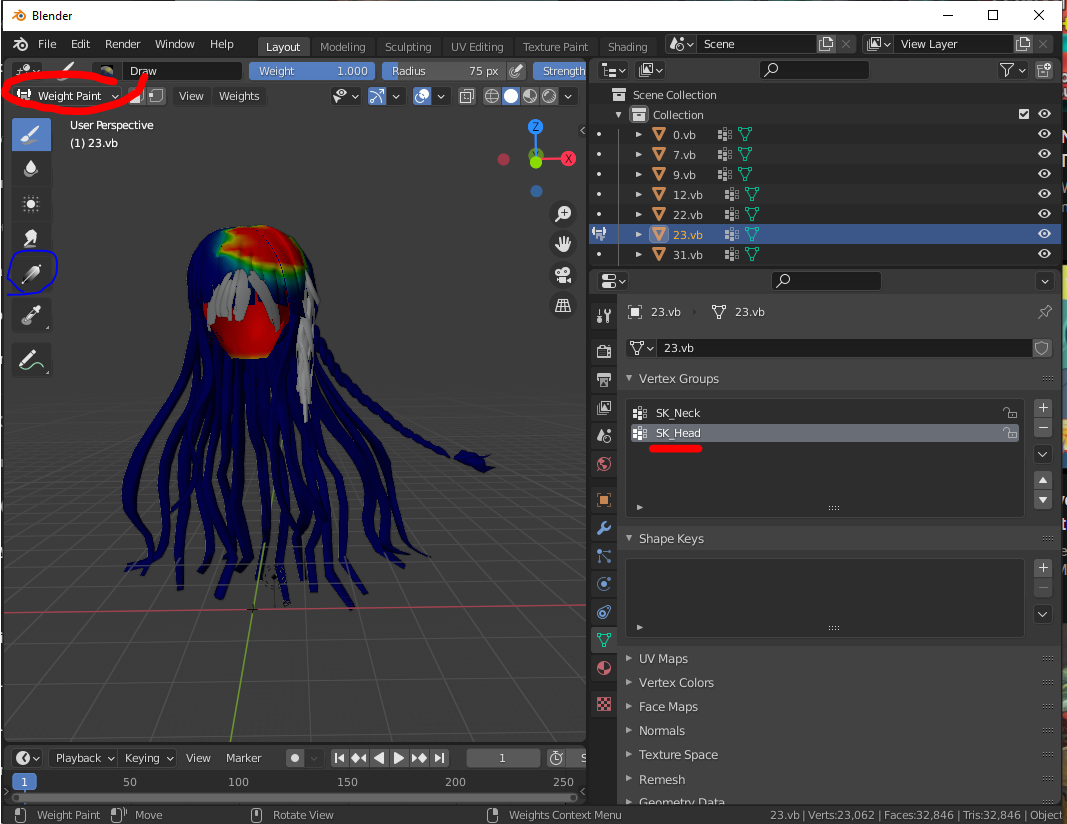Add a new shape key

pos(1043,567)
